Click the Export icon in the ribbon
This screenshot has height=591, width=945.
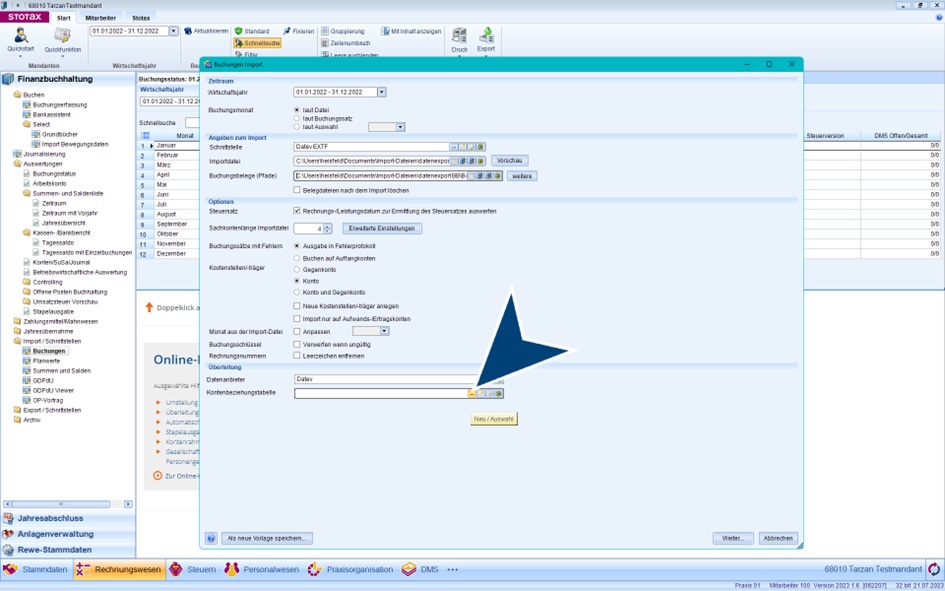click(486, 38)
